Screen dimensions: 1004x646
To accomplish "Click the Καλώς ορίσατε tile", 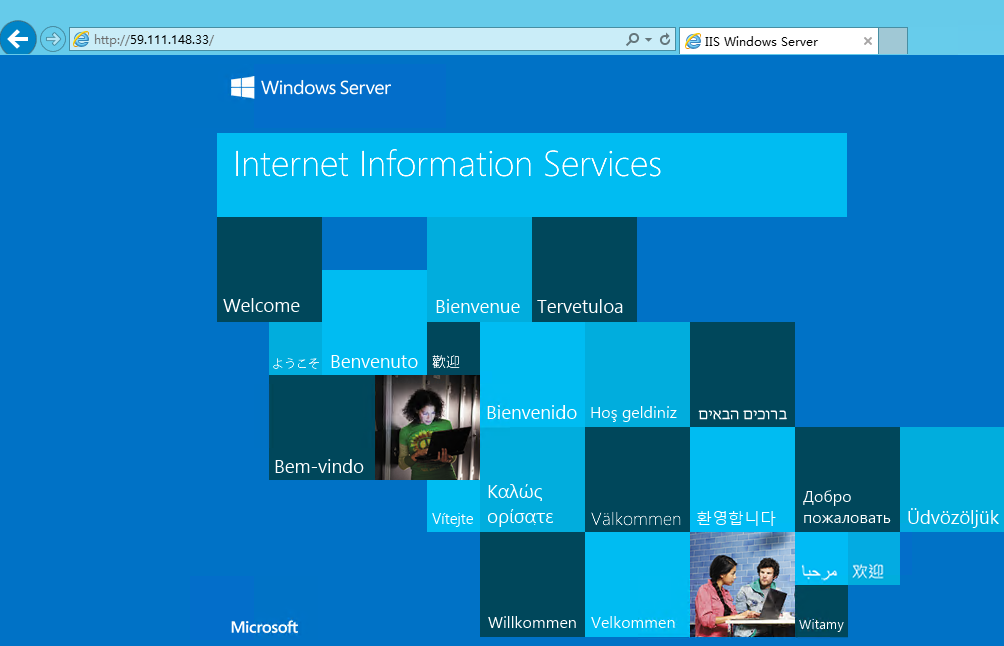I will [x=532, y=480].
